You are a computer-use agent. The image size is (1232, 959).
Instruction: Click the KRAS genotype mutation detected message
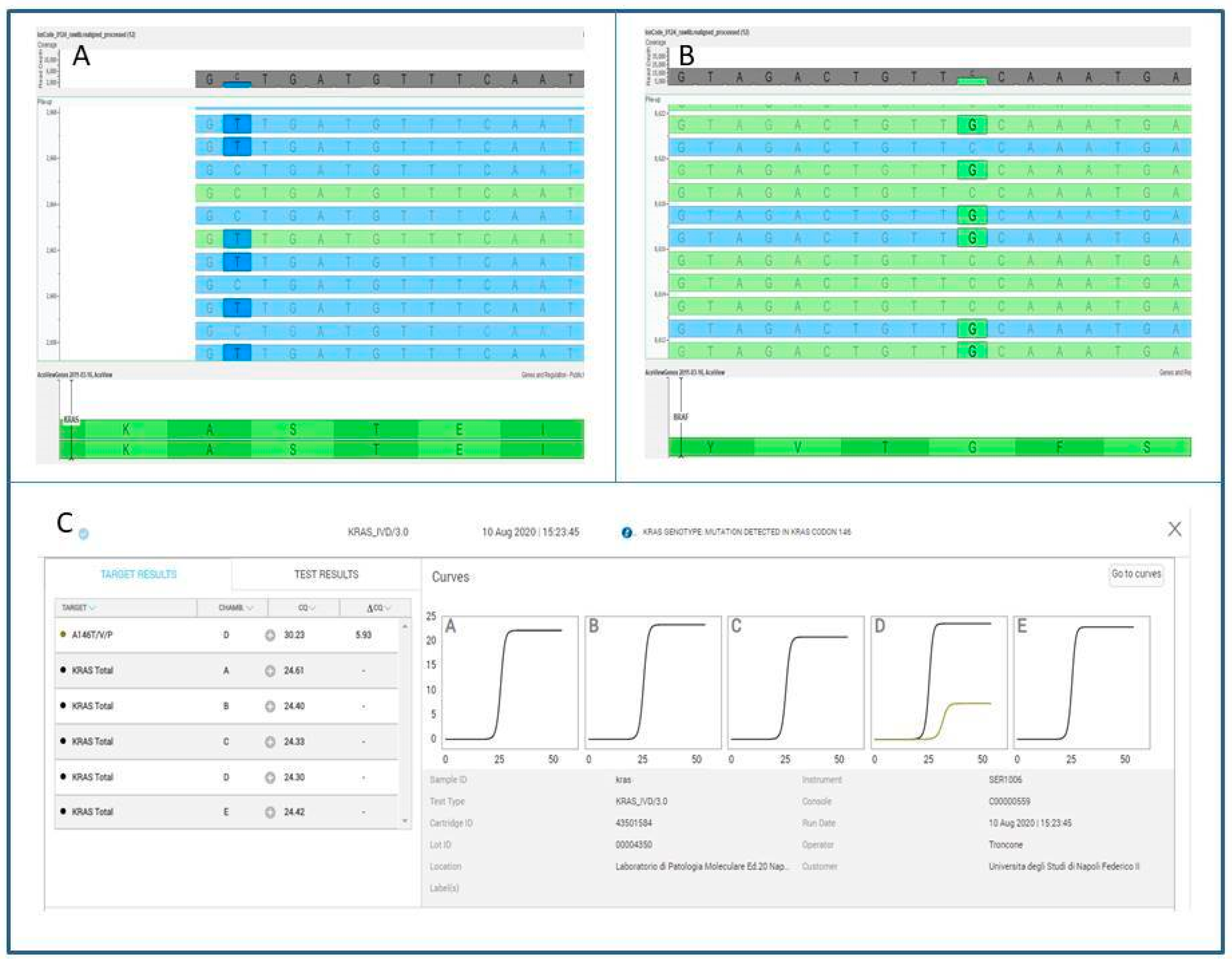point(746,532)
